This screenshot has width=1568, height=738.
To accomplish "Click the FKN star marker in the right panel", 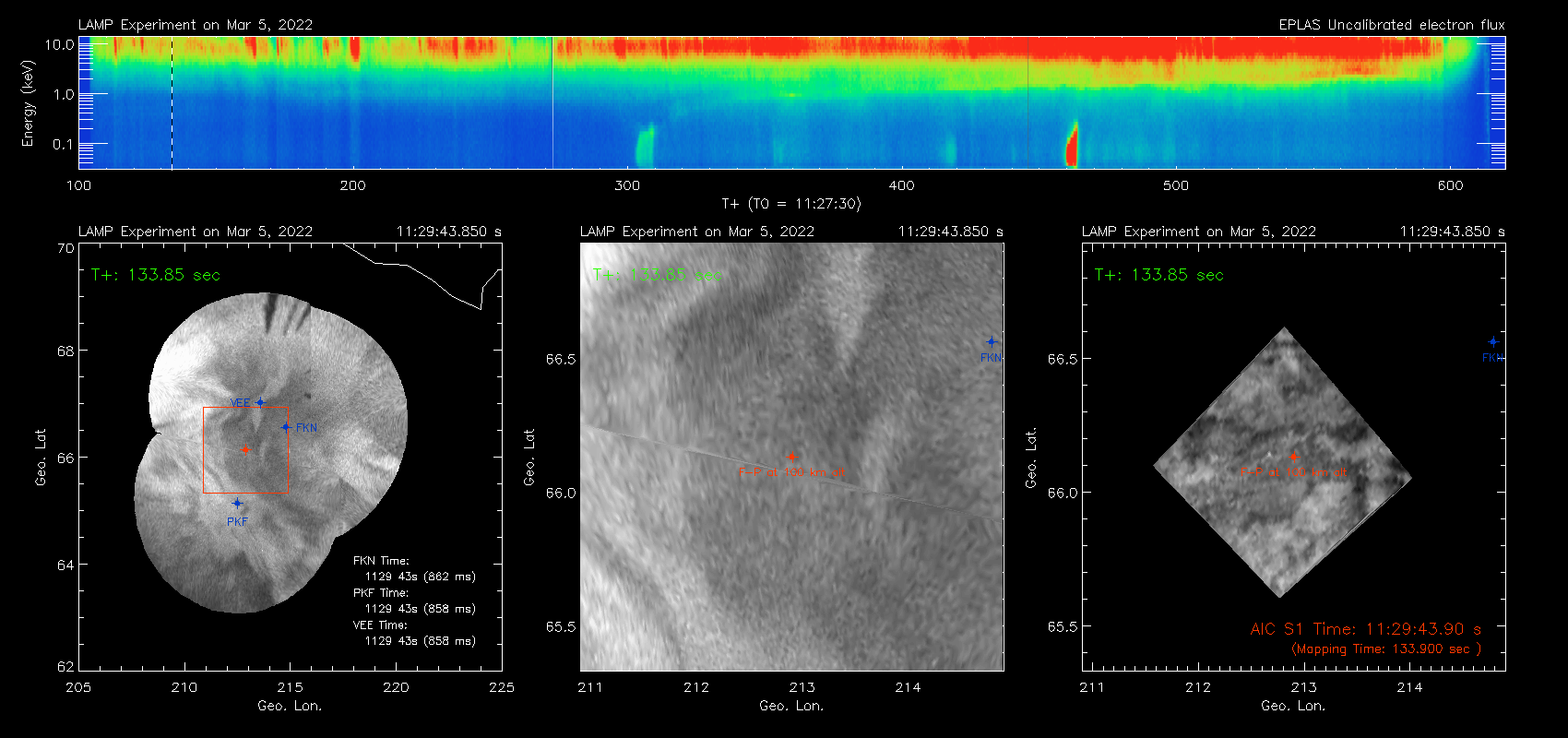I will coord(1493,341).
